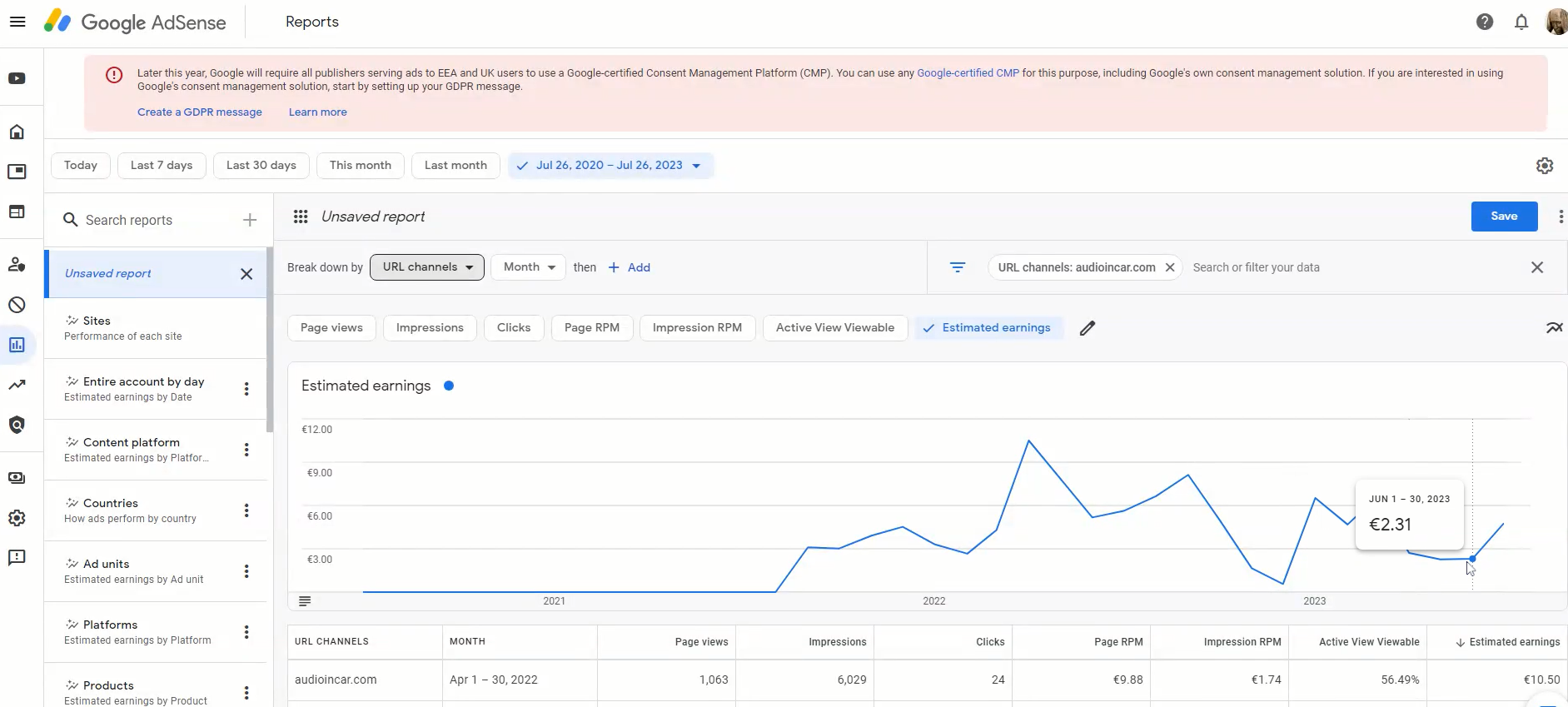Clear all filters with X

(x=1537, y=267)
